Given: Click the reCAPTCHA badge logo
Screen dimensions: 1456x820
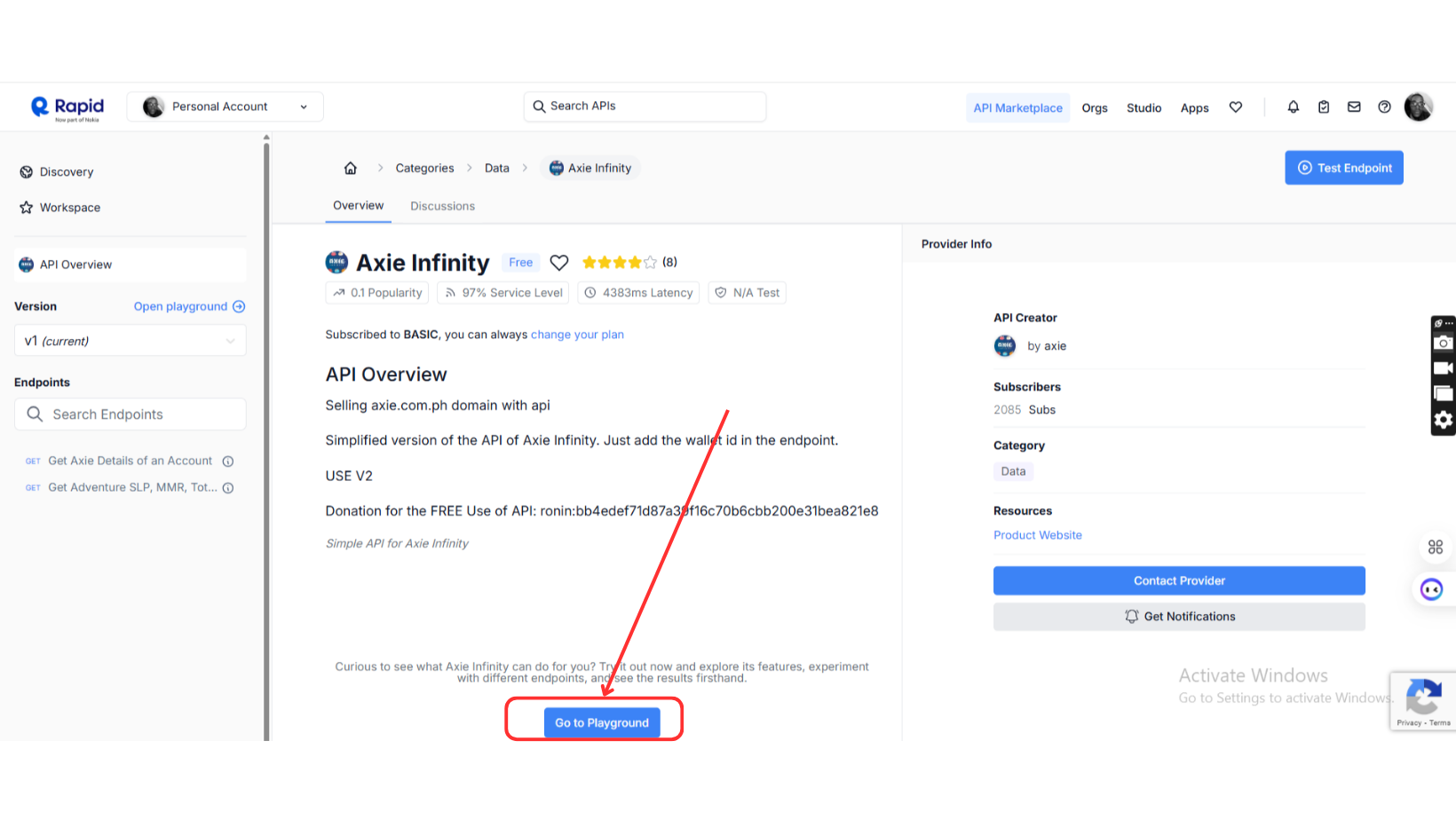Looking at the screenshot, I should pos(1423,697).
